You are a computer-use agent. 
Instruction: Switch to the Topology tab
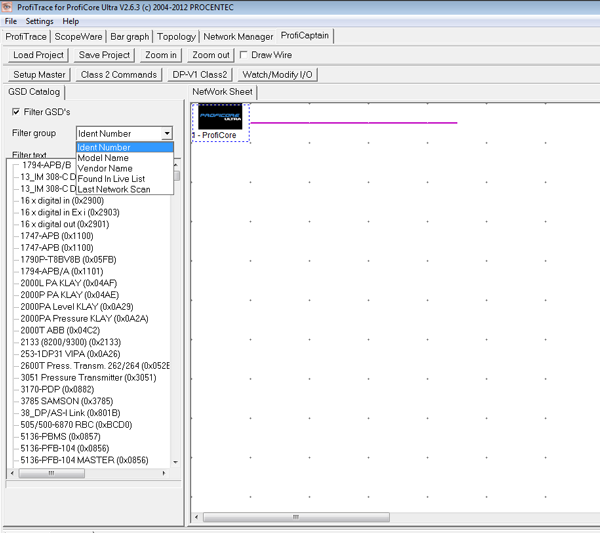click(x=176, y=36)
